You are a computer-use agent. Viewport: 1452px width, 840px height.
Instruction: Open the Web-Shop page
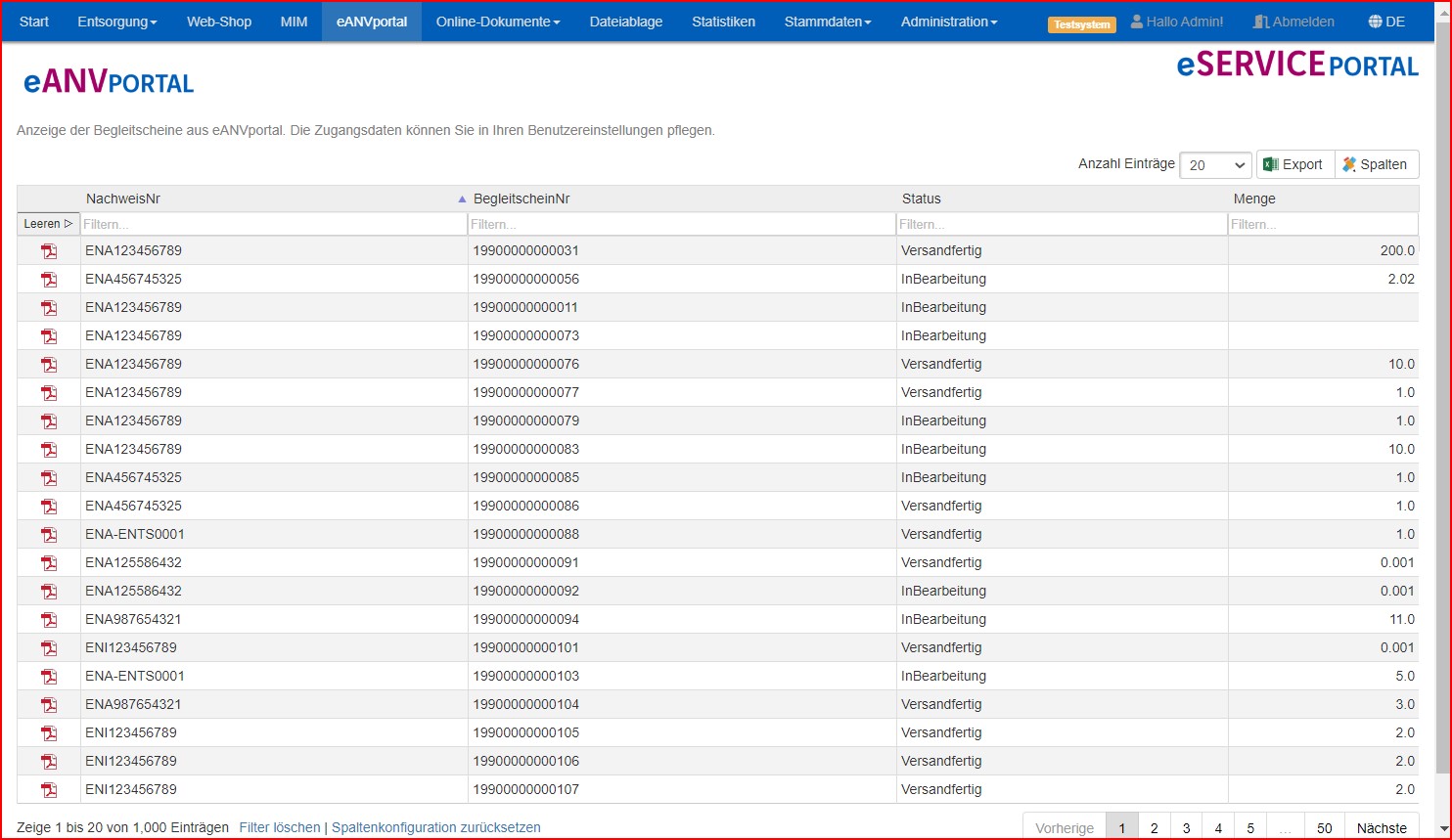point(219,22)
